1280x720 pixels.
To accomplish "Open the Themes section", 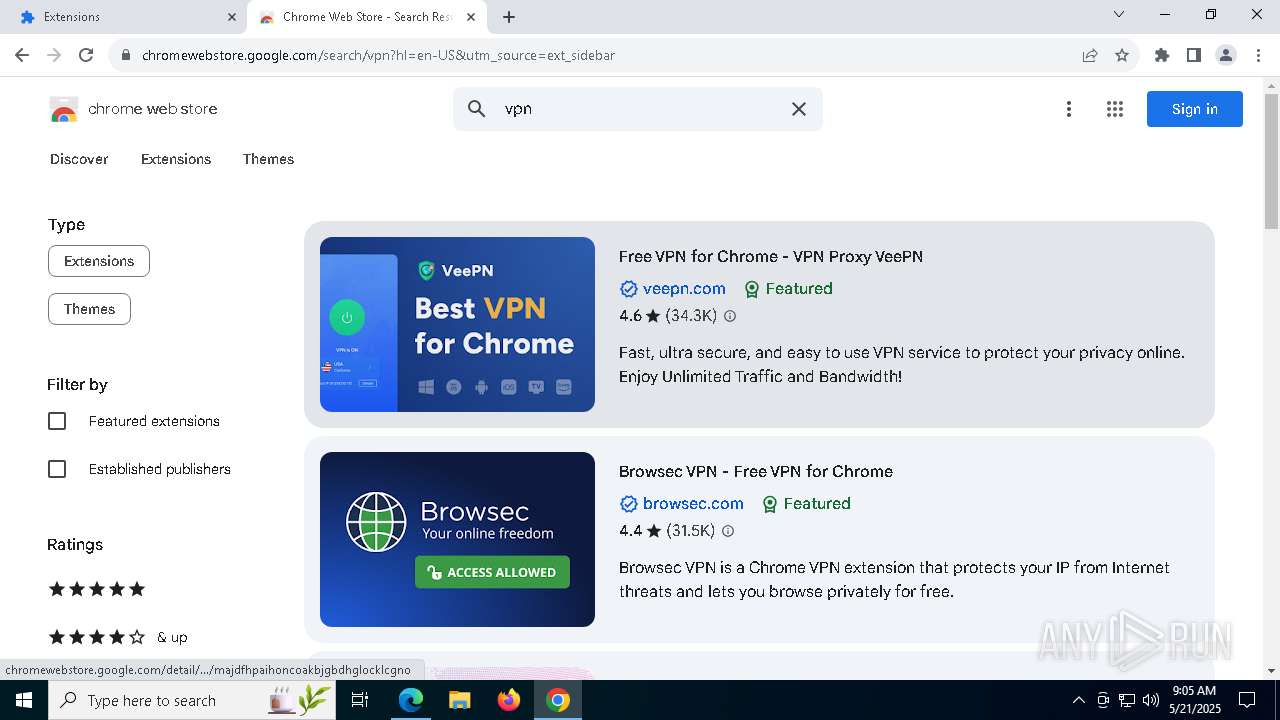I will tap(268, 159).
